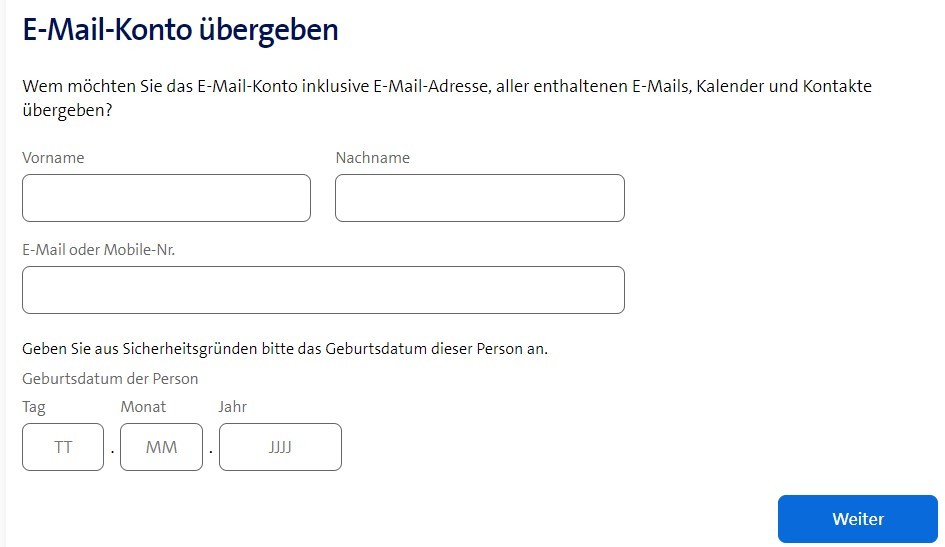The image size is (945, 547).
Task: Click the dot separator between Monat and Jahr
Action: (x=211, y=449)
